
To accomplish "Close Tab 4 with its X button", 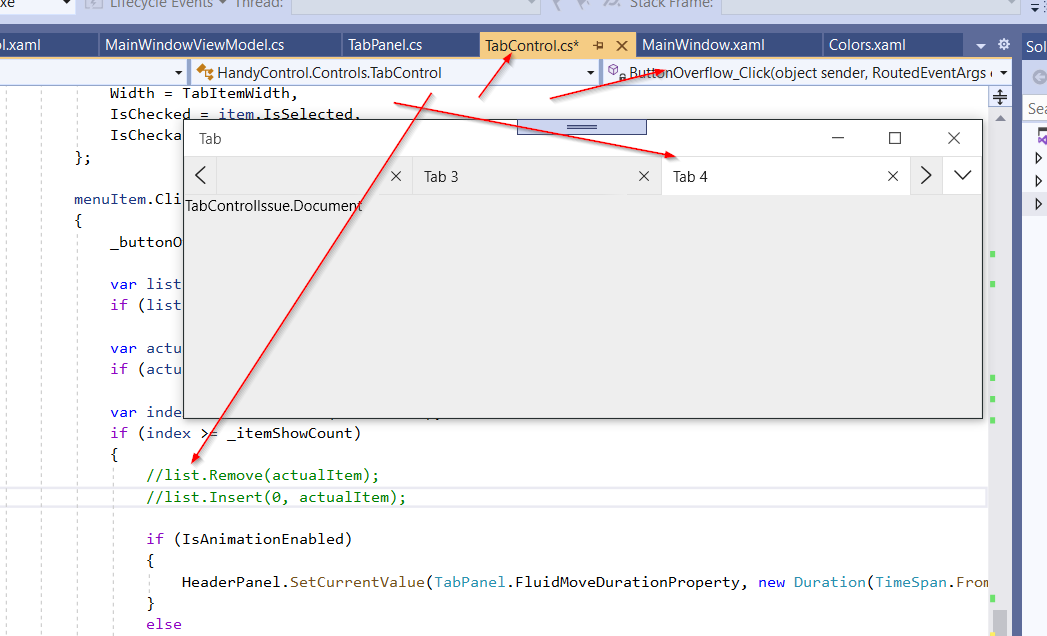I will tap(892, 175).
